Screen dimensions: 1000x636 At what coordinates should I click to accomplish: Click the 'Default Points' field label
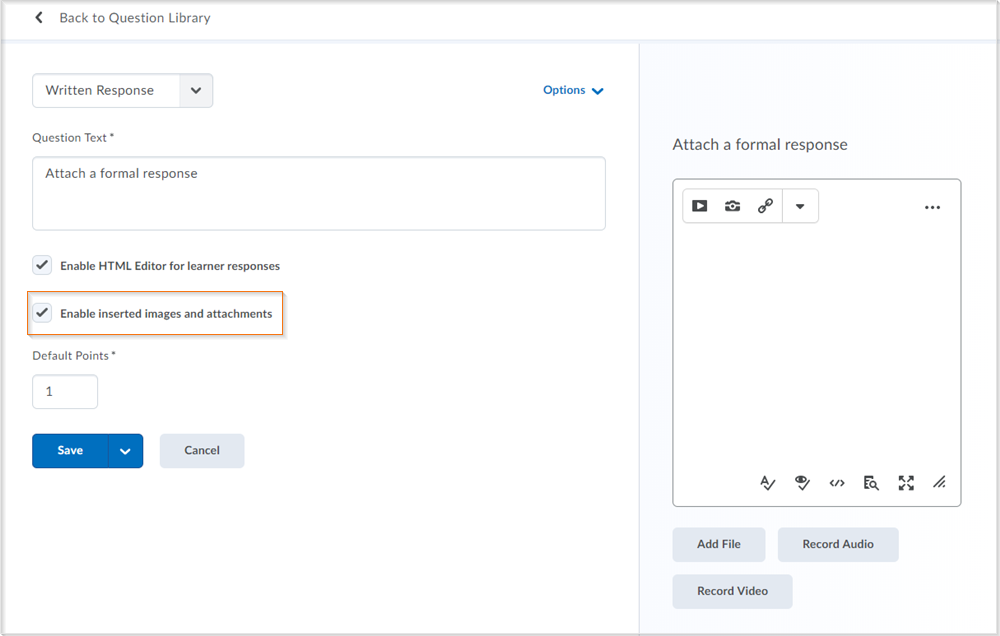pyautogui.click(x=74, y=356)
